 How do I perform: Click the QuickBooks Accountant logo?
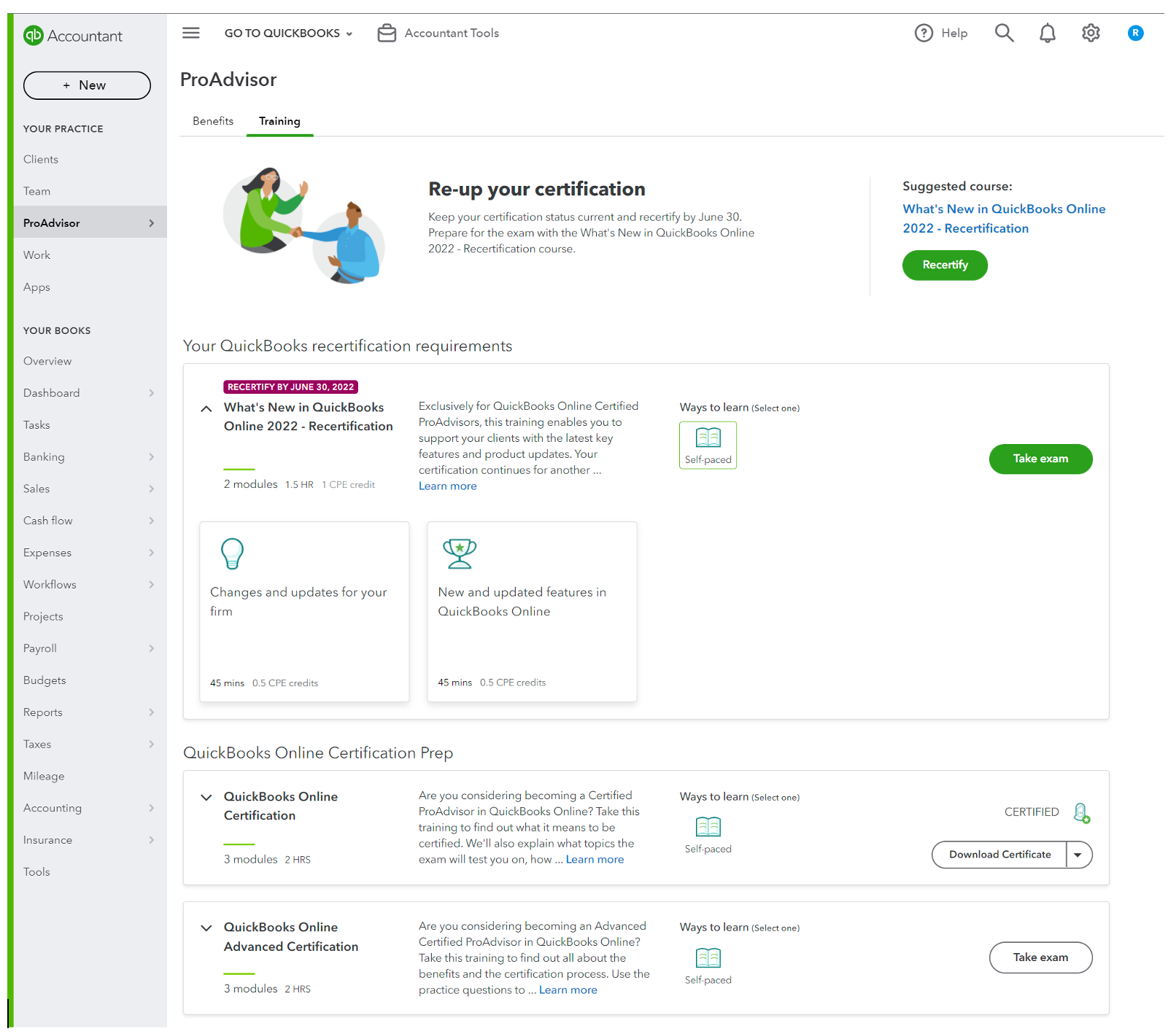(73, 36)
